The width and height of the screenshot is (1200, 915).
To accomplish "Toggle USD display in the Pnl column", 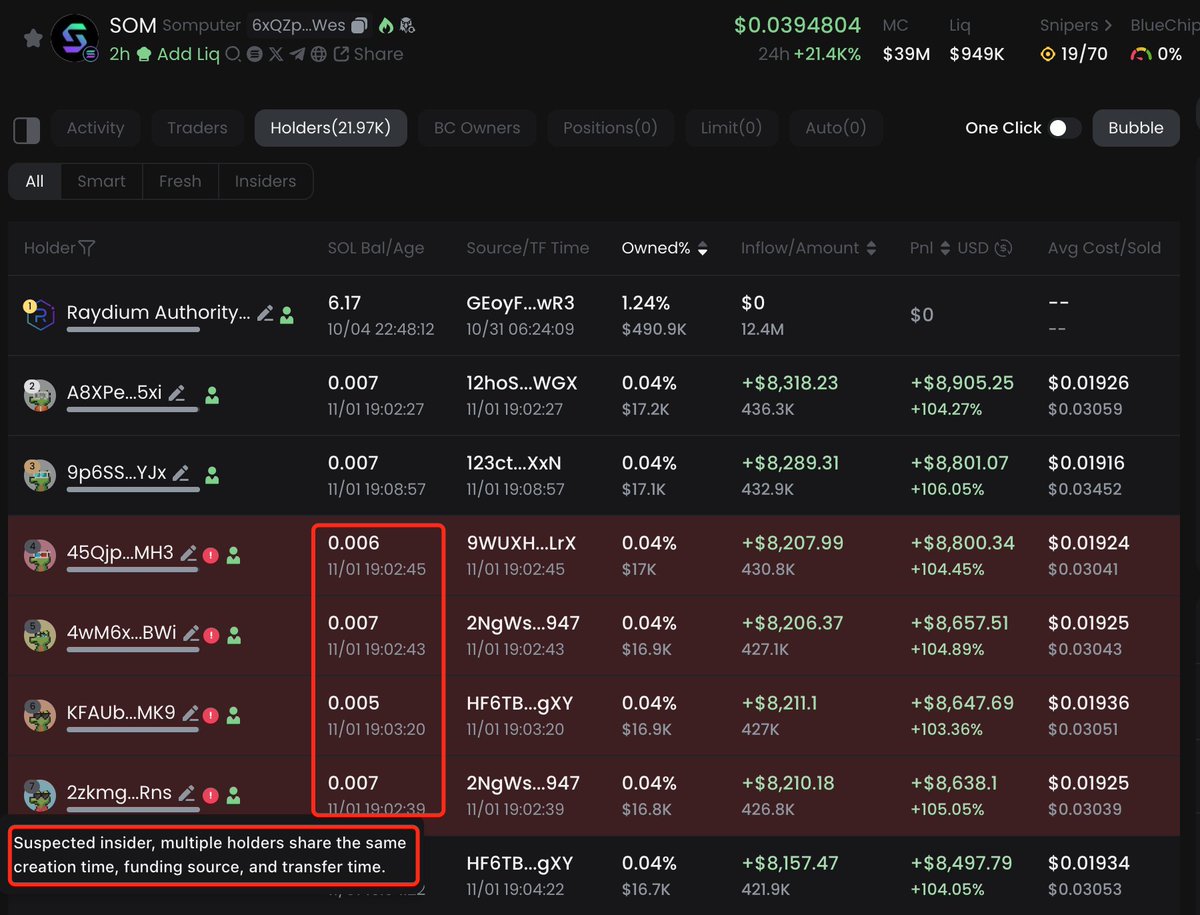I will (x=1003, y=247).
